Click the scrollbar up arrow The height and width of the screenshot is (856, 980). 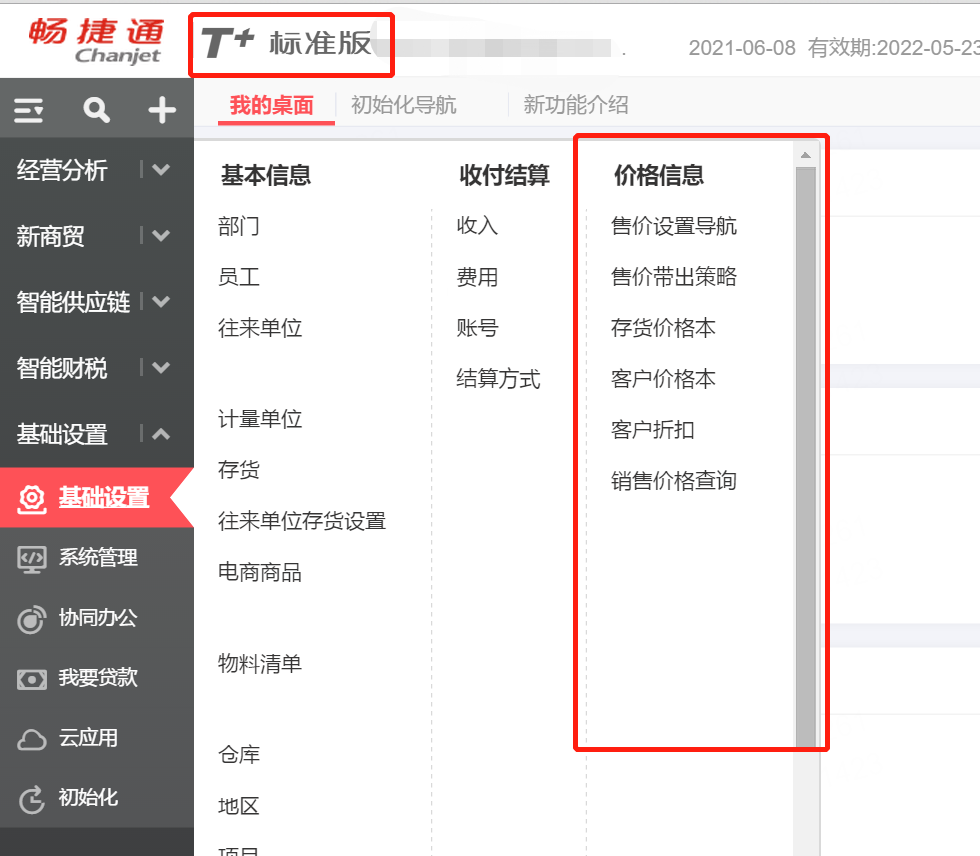(806, 155)
